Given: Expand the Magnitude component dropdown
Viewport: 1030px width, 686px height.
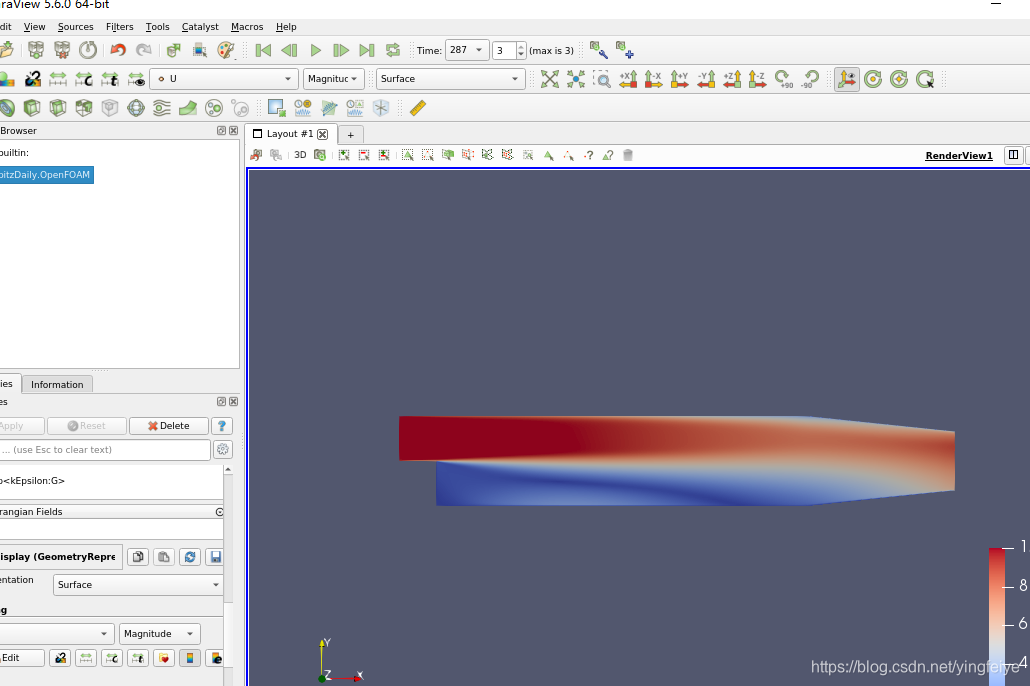Looking at the screenshot, I should coord(334,78).
